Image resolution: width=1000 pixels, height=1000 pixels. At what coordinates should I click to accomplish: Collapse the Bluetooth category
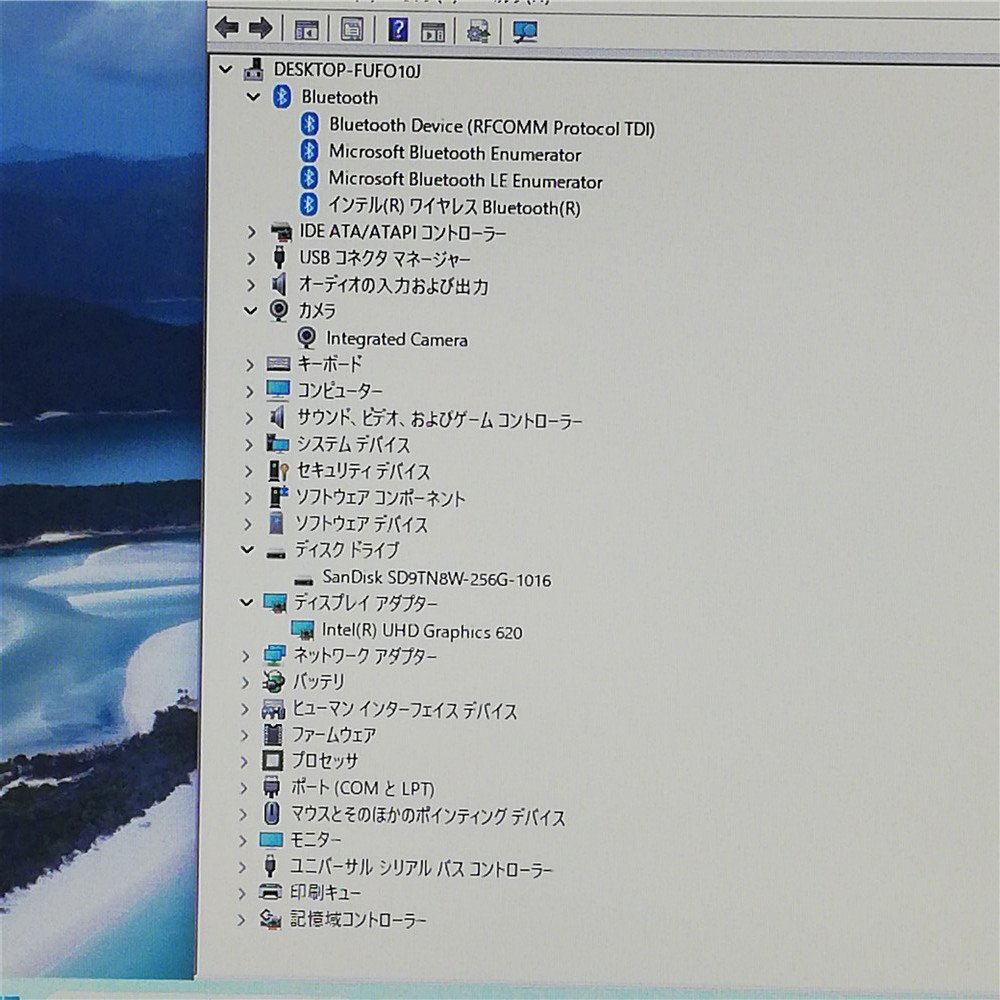(253, 96)
